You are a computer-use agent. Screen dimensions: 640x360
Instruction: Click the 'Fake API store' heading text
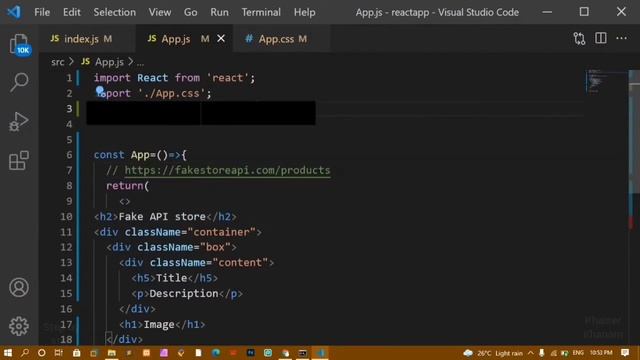point(162,216)
